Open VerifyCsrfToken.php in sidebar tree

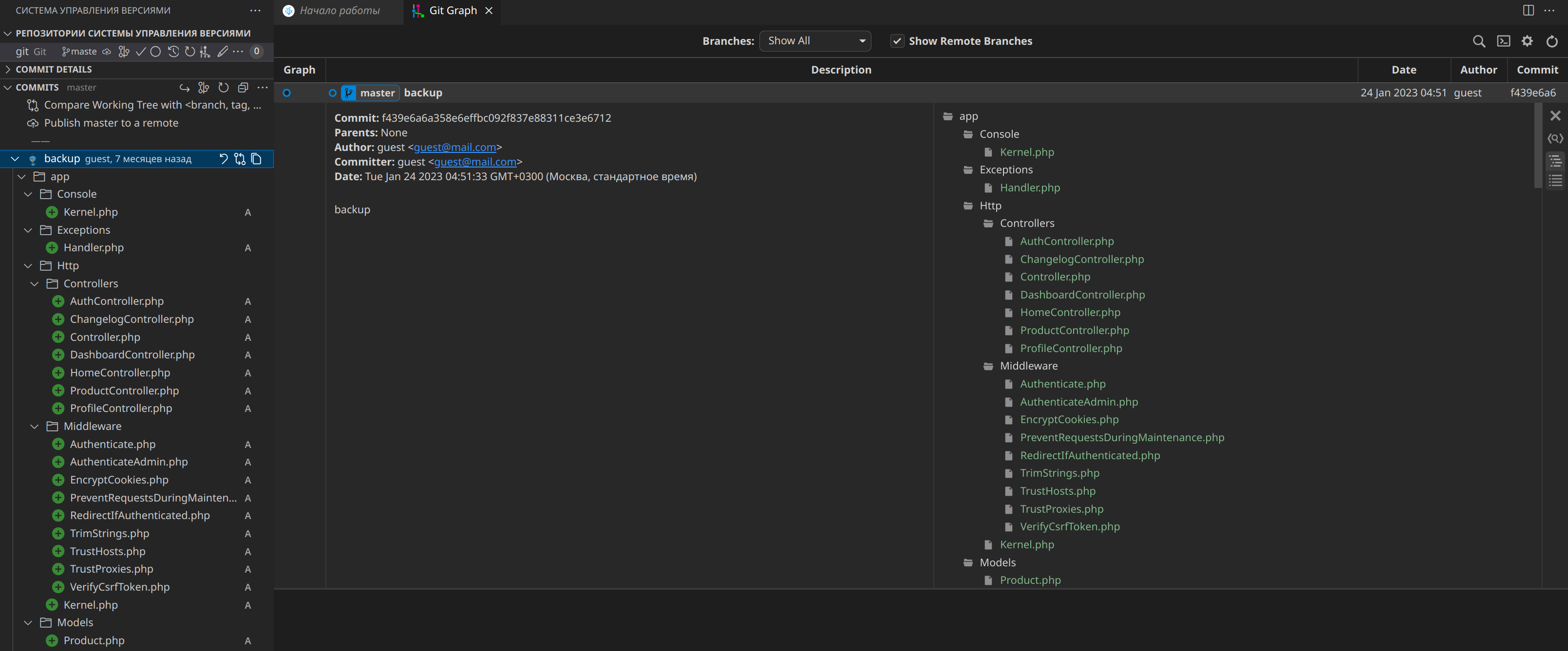[120, 587]
